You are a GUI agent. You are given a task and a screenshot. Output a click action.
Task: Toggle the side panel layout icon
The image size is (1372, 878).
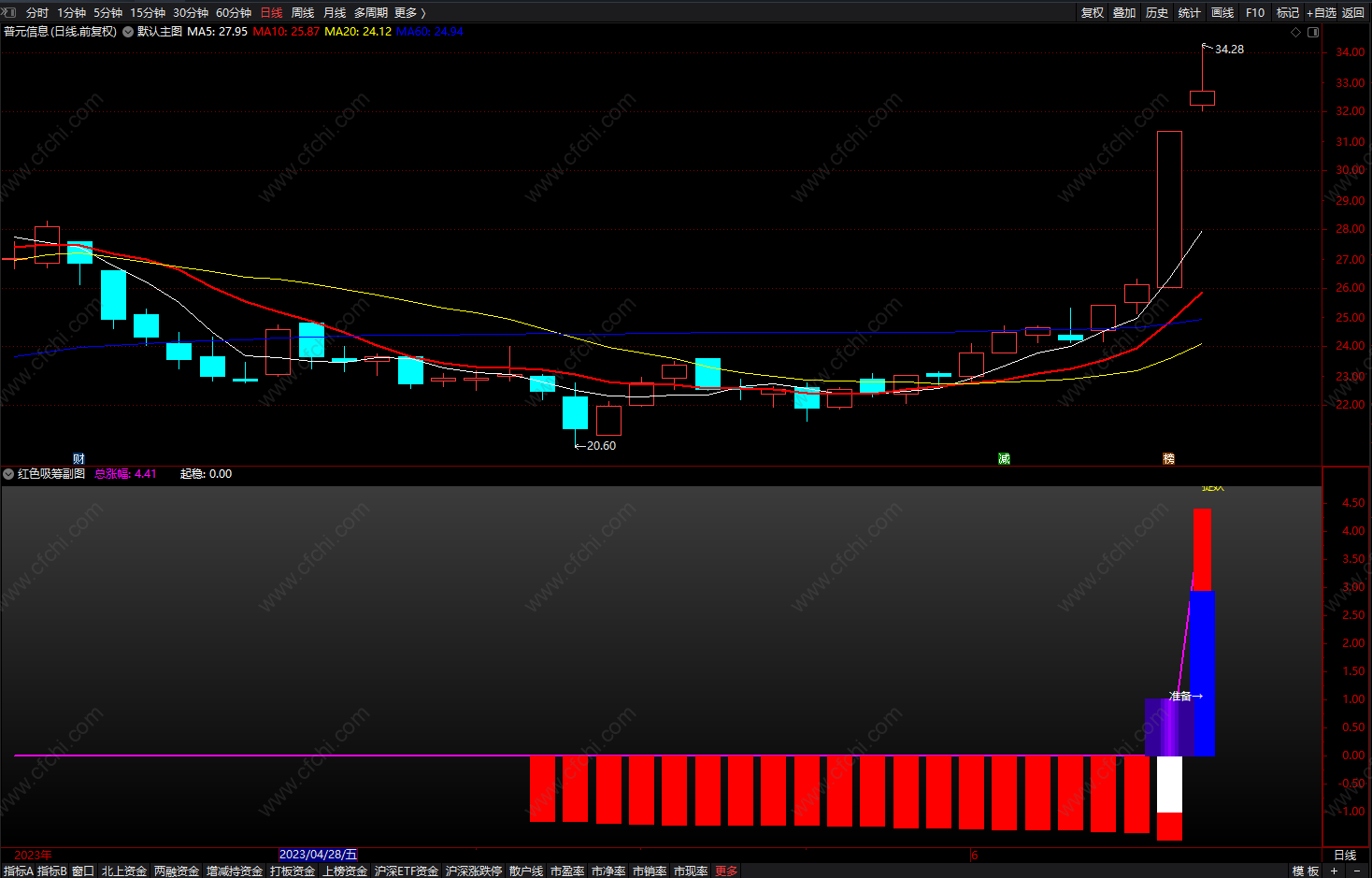(x=1313, y=32)
